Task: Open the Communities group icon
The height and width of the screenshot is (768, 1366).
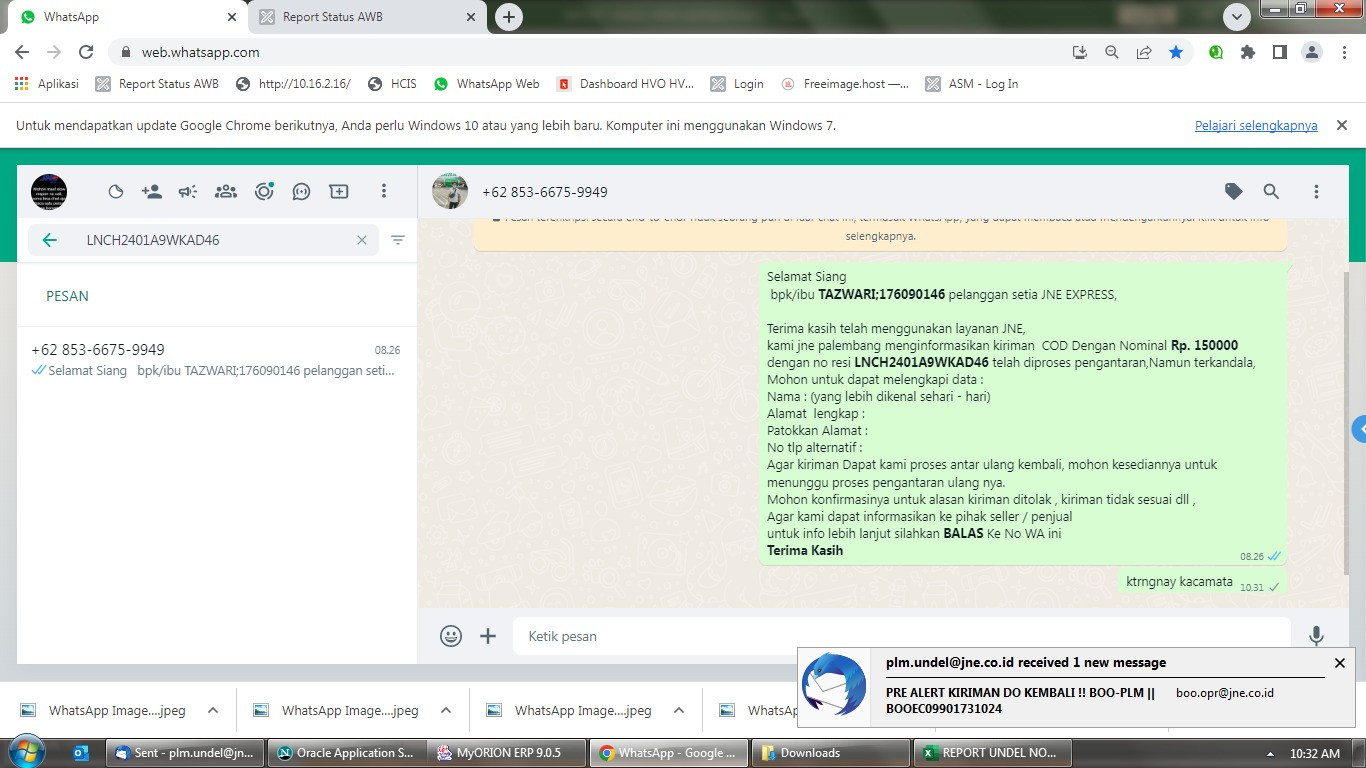Action: pos(226,192)
